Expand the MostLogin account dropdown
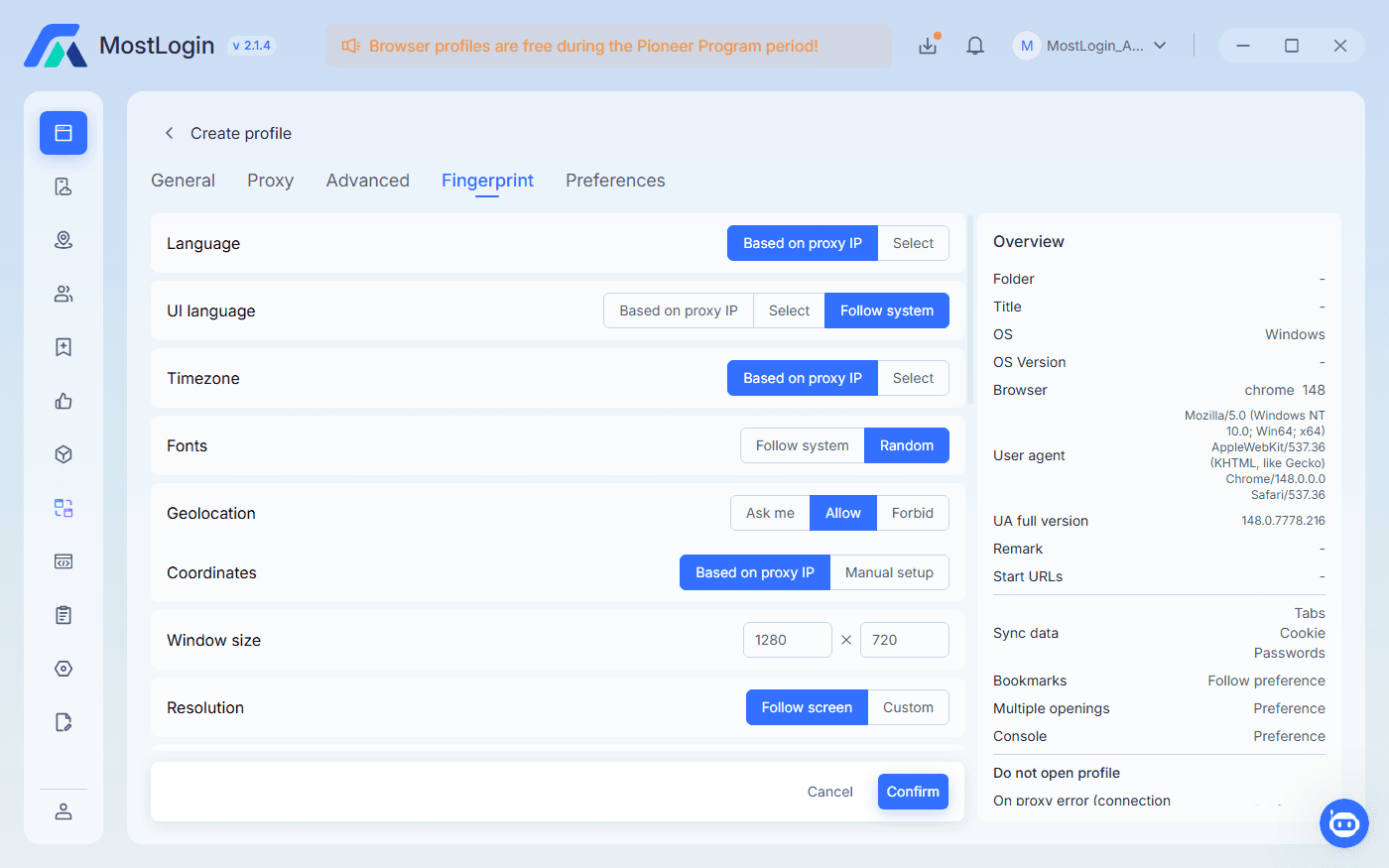1389x868 pixels. click(x=1160, y=46)
